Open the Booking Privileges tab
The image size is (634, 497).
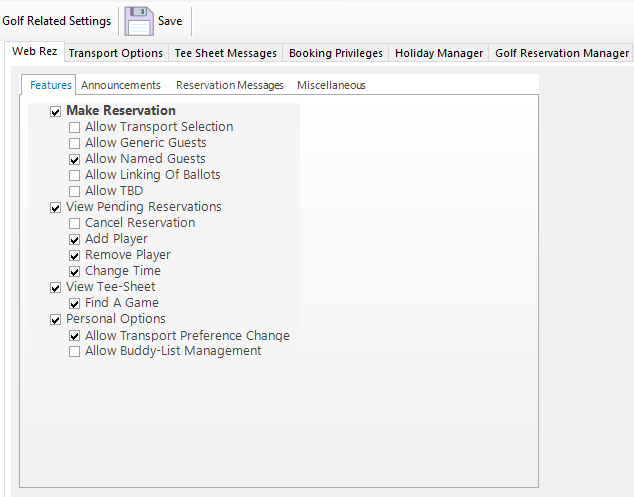(x=335, y=53)
